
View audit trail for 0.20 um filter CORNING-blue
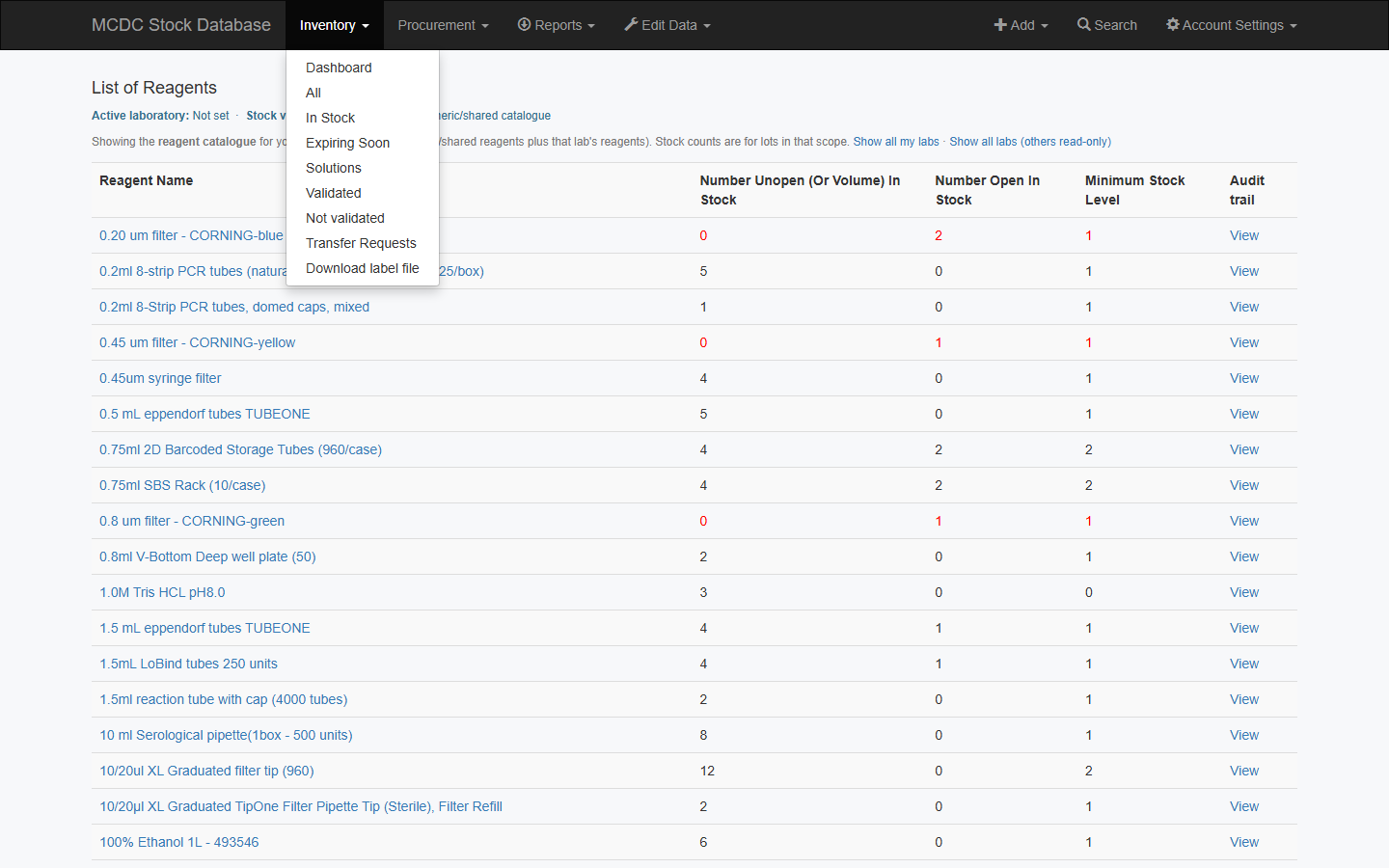click(x=1244, y=235)
